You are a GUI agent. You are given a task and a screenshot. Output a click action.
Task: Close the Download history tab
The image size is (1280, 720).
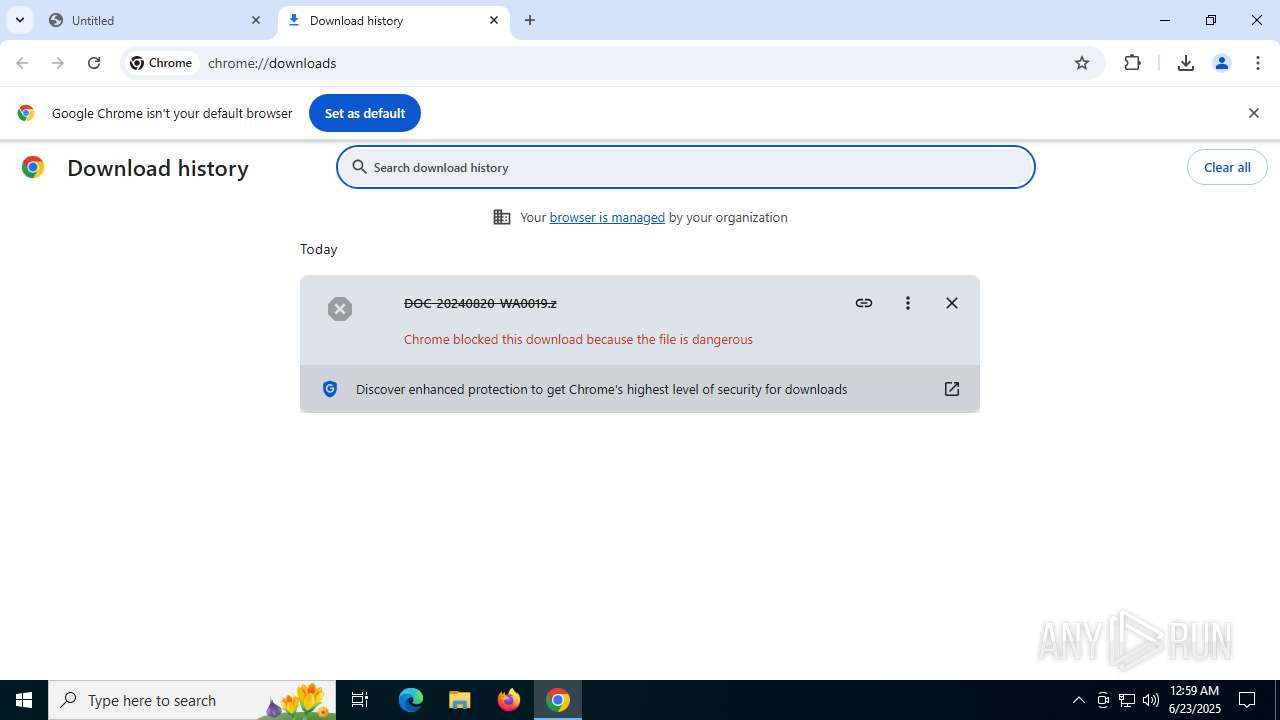pos(494,20)
